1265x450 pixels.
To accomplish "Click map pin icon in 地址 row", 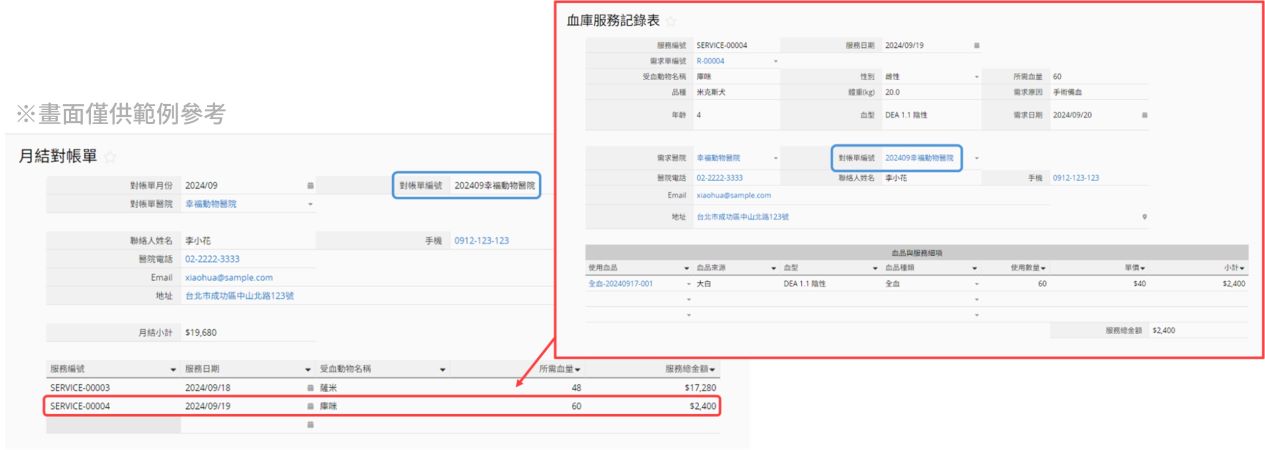I will pos(1144,217).
